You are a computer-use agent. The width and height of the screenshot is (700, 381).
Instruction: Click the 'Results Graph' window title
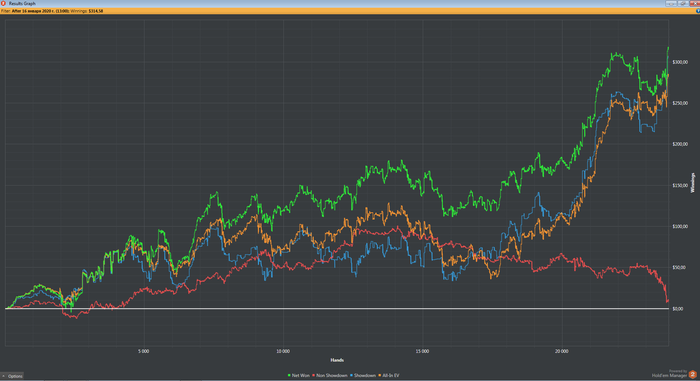(22, 3)
